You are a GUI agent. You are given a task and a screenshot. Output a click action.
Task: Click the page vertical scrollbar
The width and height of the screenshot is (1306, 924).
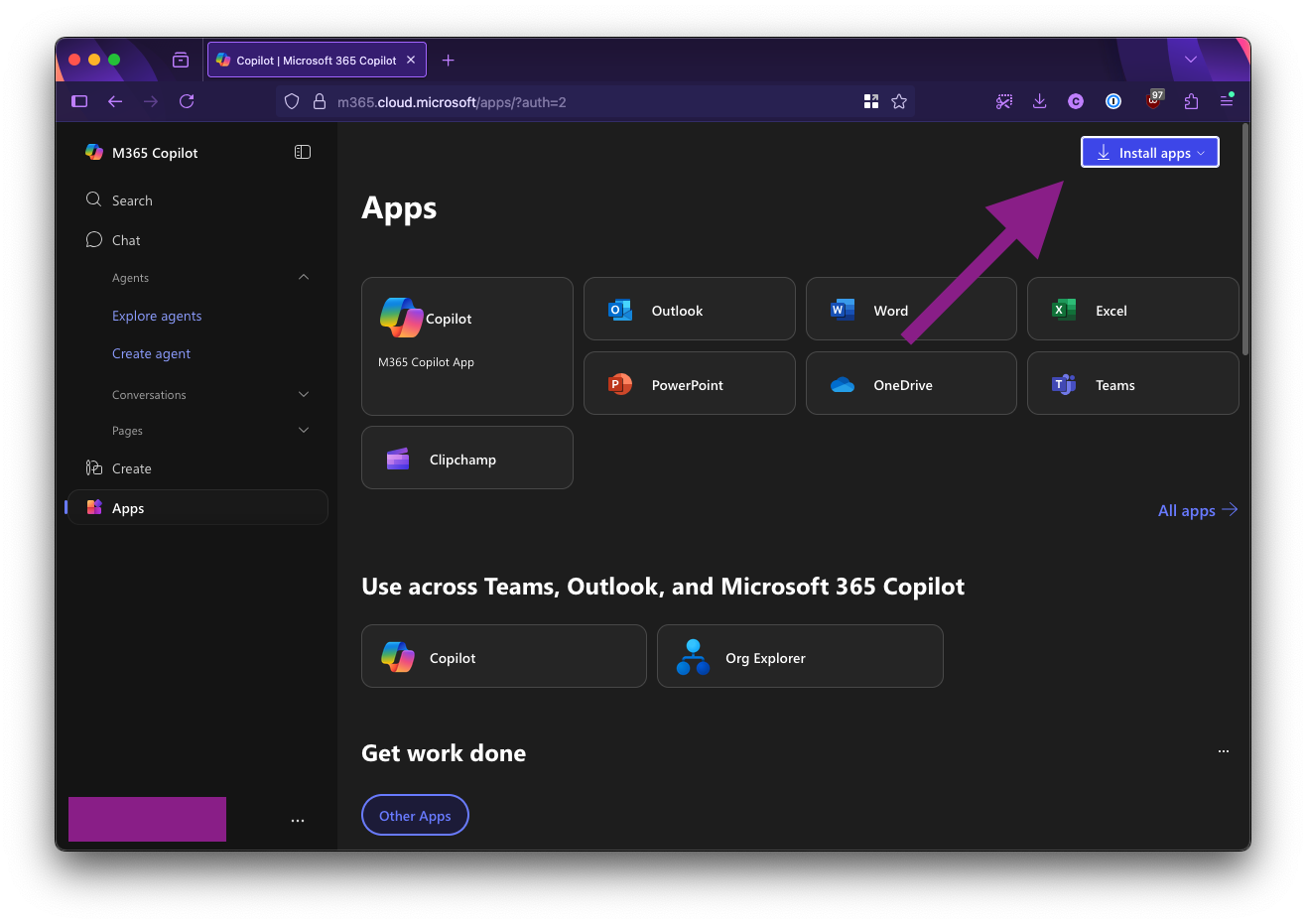(x=1244, y=238)
